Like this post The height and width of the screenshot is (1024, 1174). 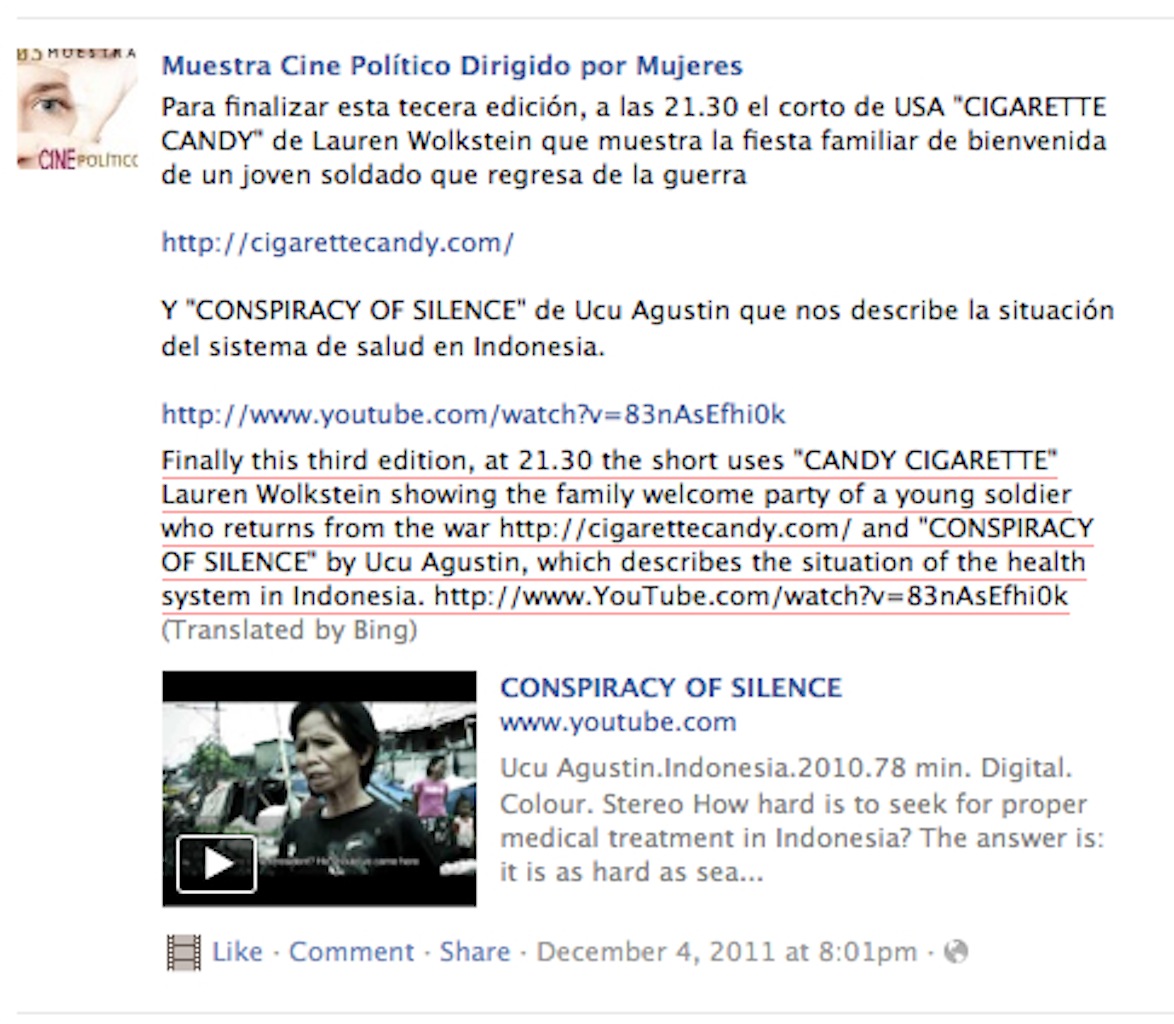(237, 952)
